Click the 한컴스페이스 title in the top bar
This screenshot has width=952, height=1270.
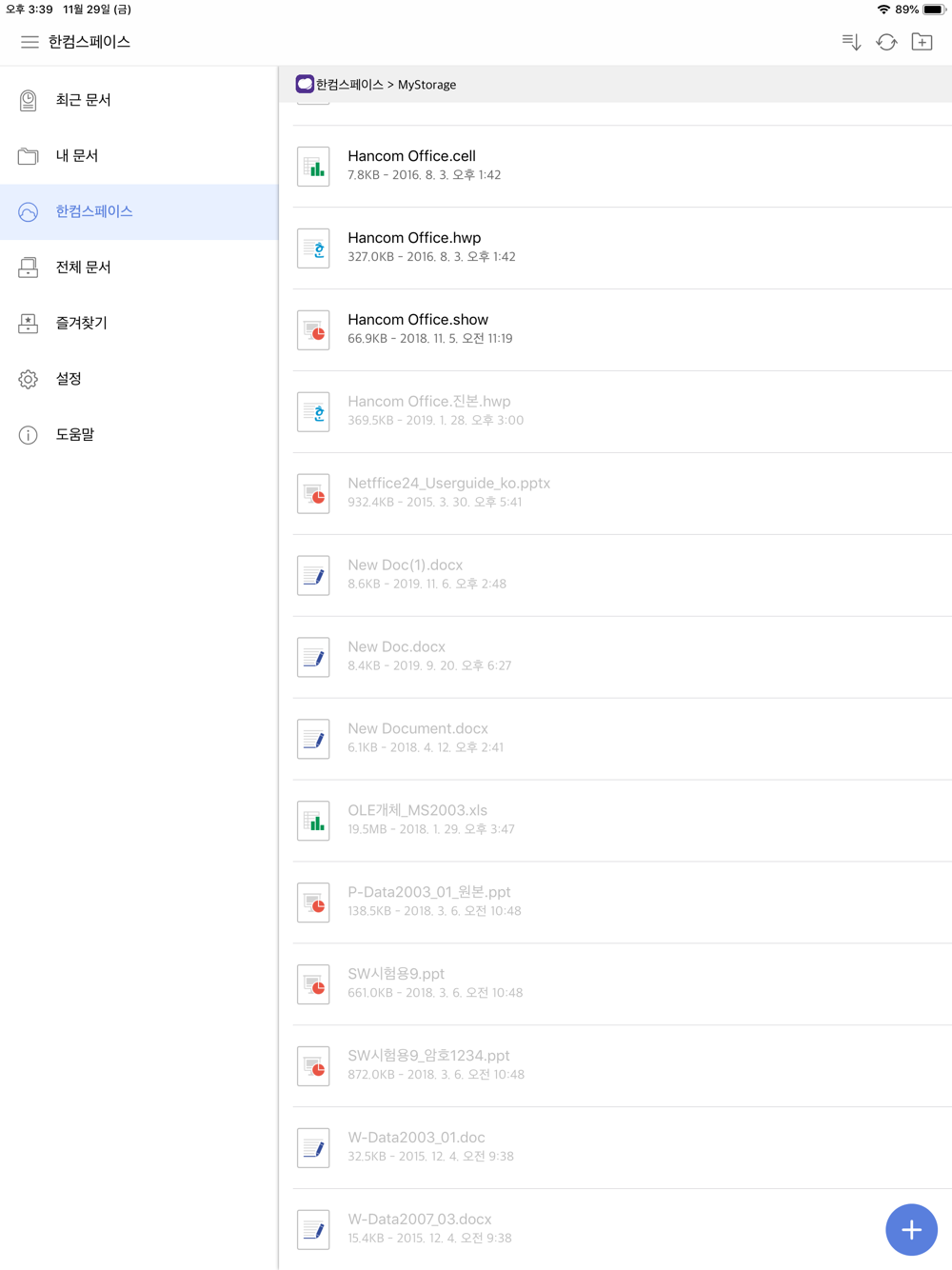coord(89,42)
